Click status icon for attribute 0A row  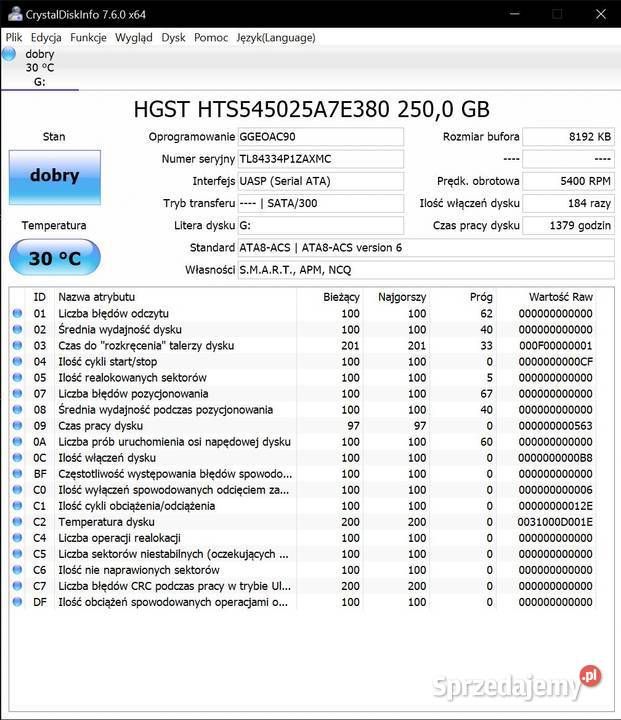[x=17, y=442]
